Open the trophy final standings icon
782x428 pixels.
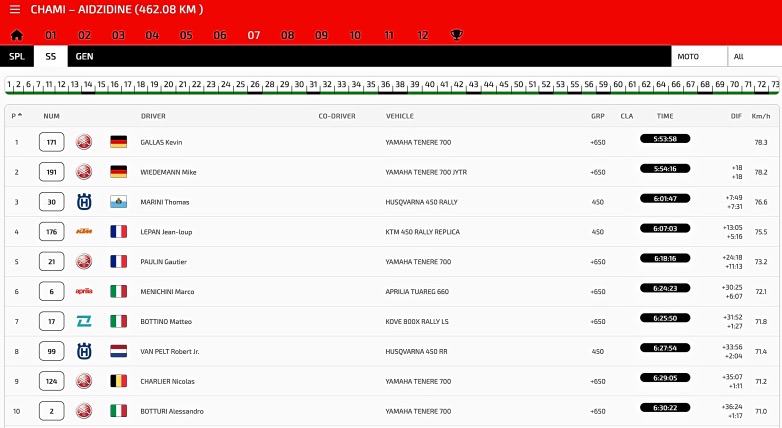(457, 35)
